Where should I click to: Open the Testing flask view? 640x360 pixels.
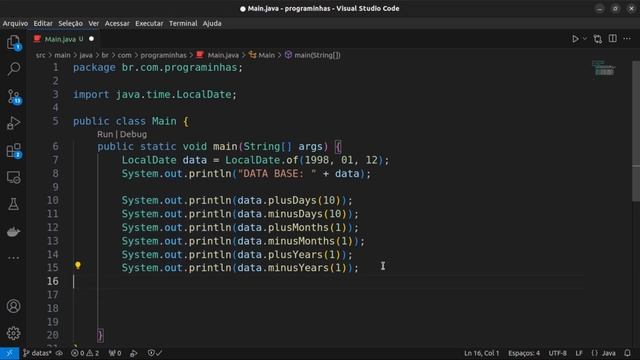click(x=13, y=204)
